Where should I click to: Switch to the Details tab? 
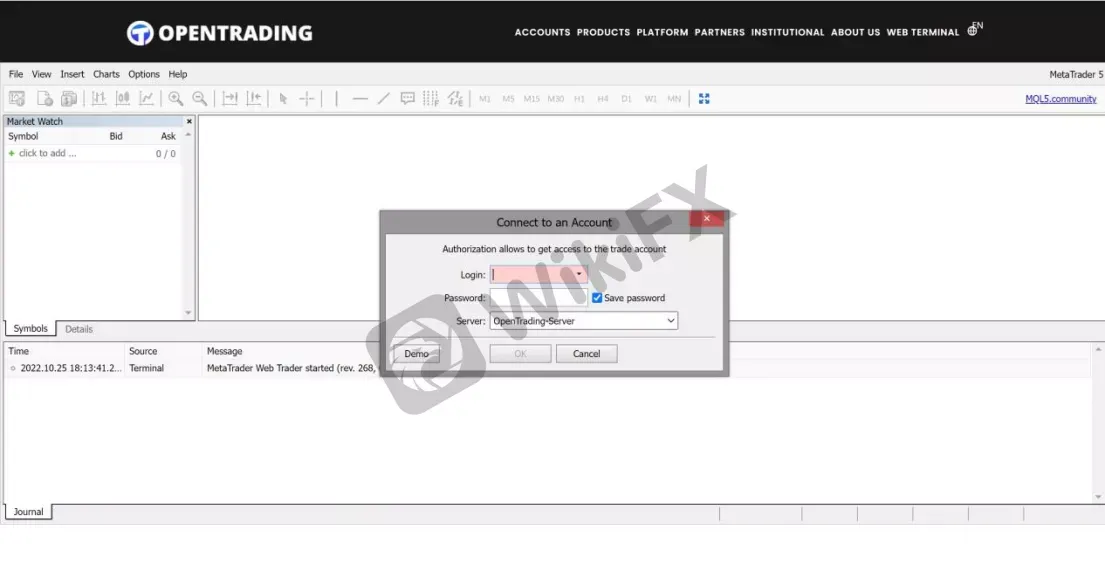click(x=79, y=329)
